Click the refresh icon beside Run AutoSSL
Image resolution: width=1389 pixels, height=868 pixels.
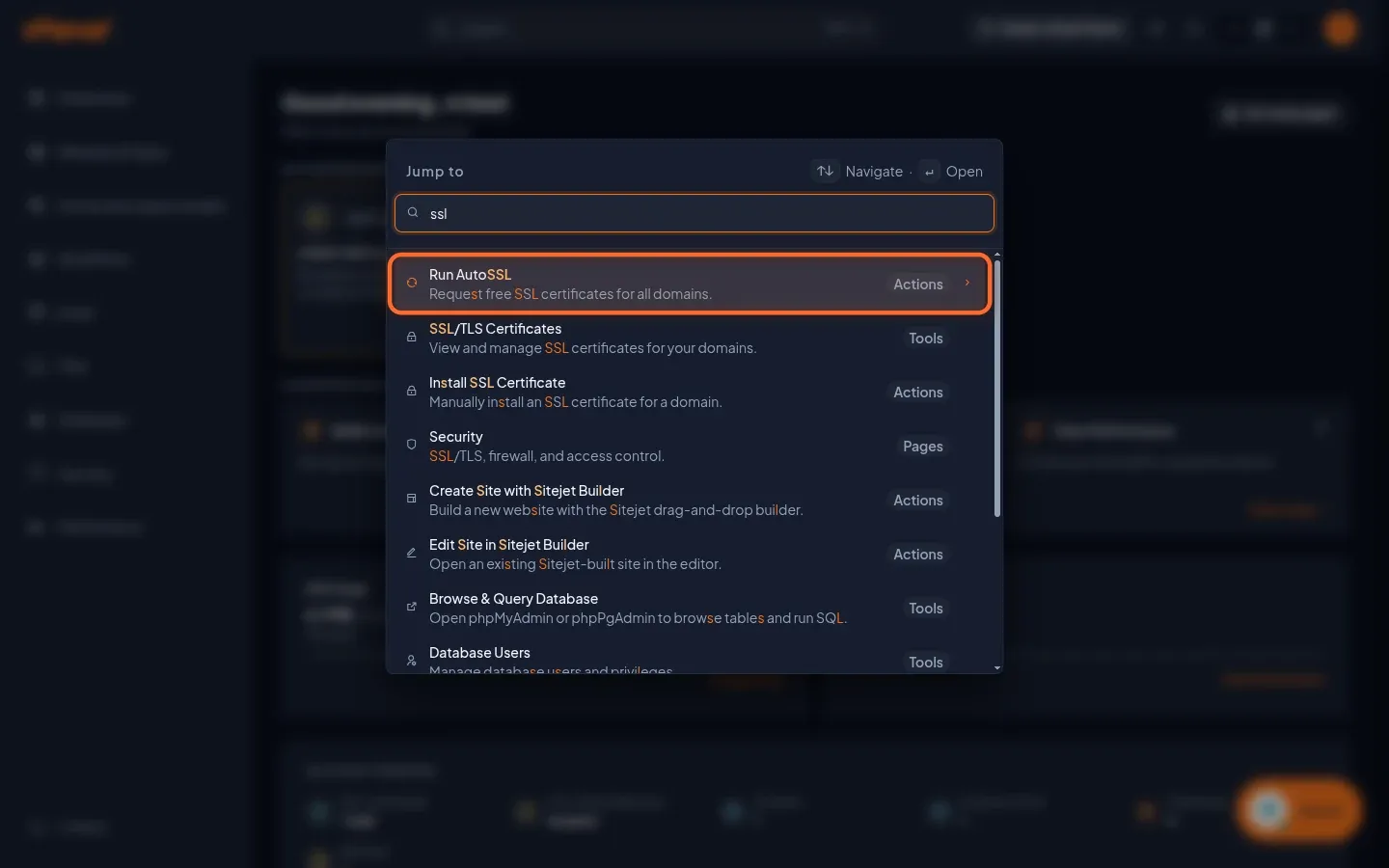[x=412, y=284]
